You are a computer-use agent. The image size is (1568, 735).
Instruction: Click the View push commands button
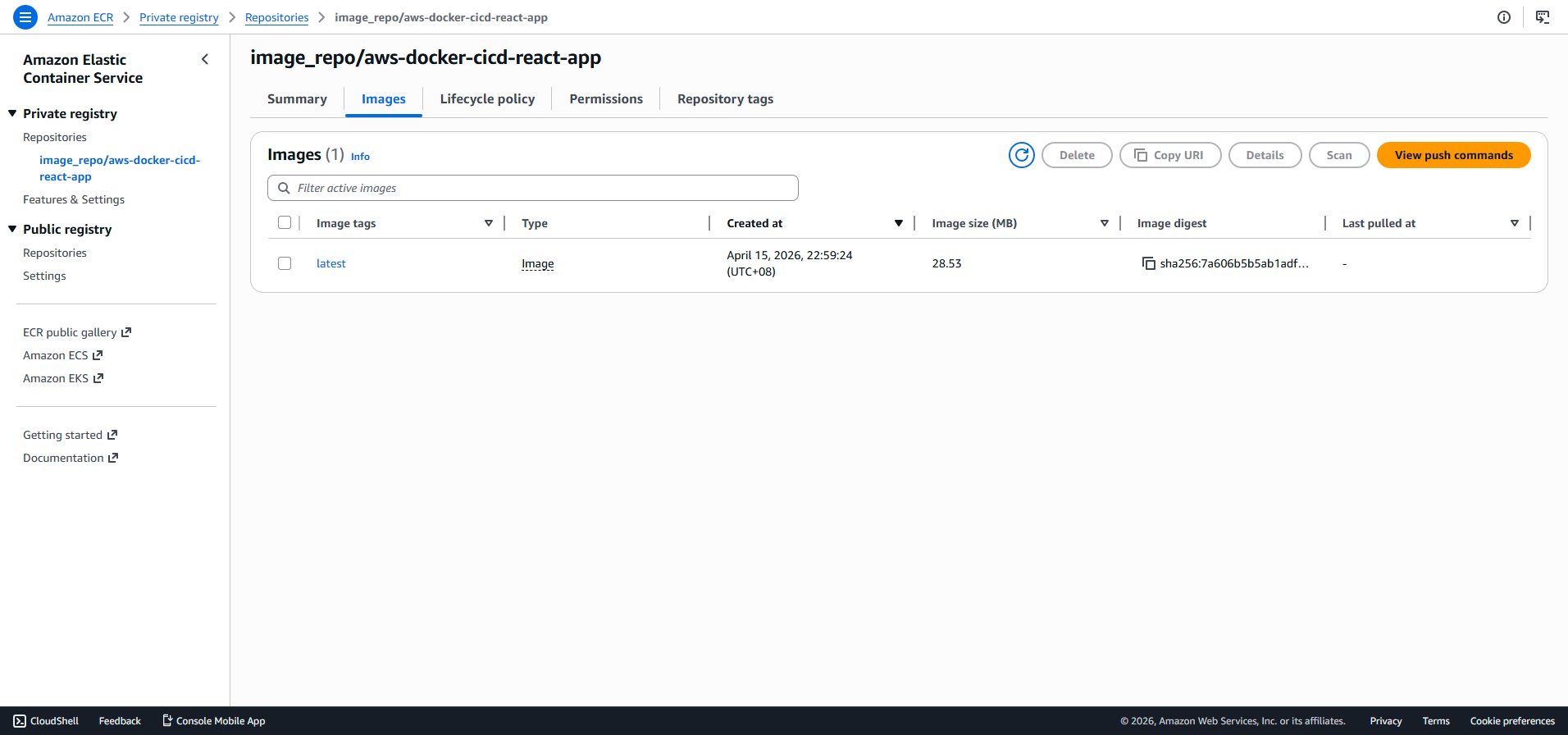click(1453, 155)
